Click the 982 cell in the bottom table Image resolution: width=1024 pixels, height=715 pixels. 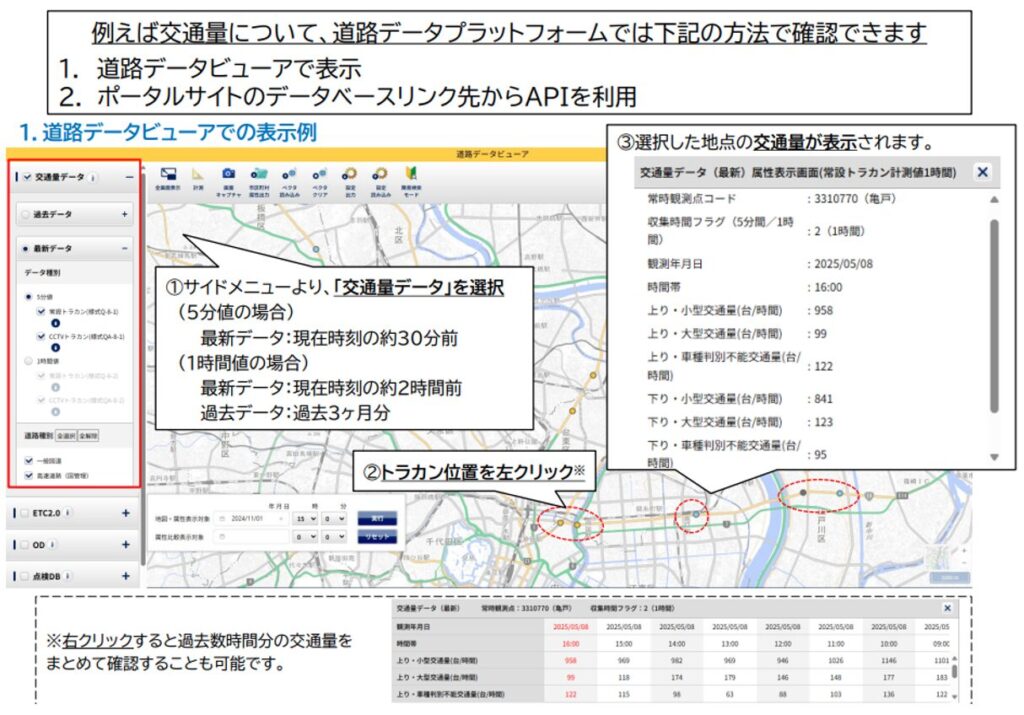click(677, 661)
